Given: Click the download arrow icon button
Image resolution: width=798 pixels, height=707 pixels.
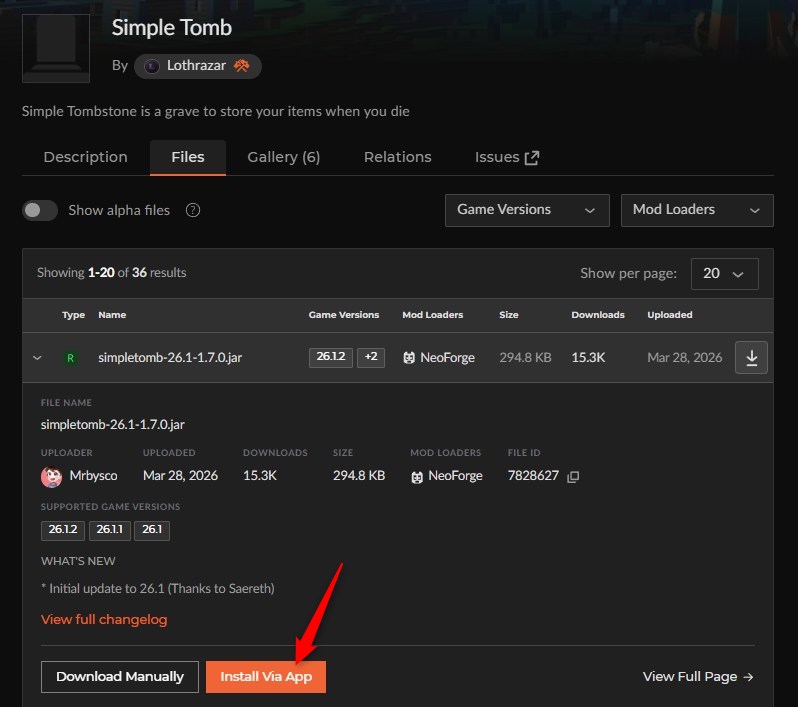Looking at the screenshot, I should [x=751, y=358].
